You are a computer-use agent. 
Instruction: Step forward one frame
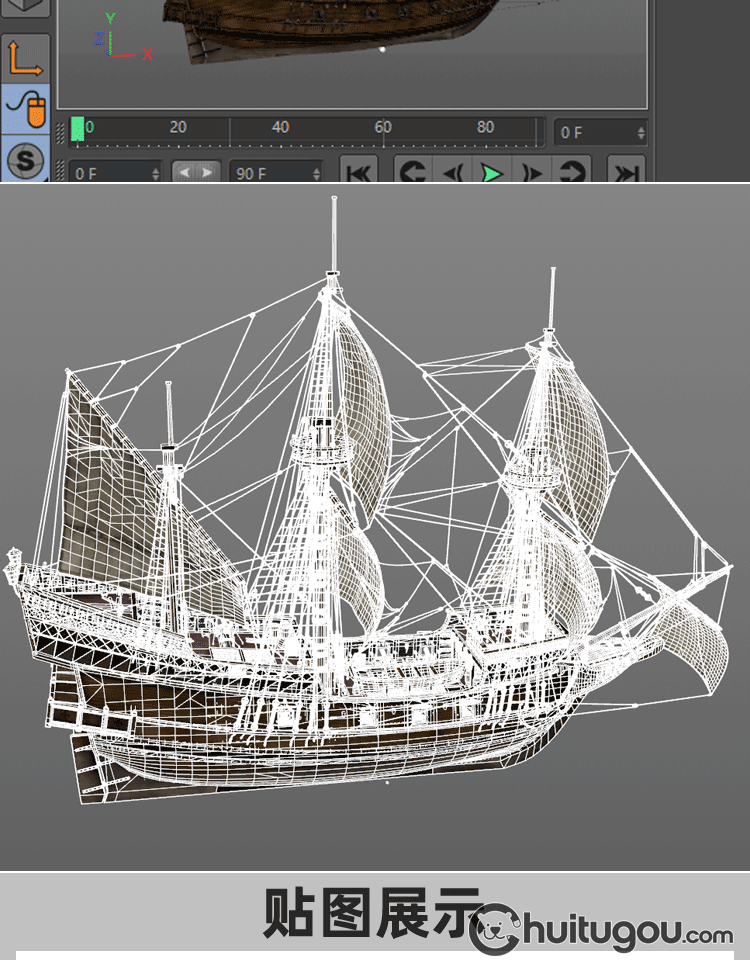[x=532, y=173]
